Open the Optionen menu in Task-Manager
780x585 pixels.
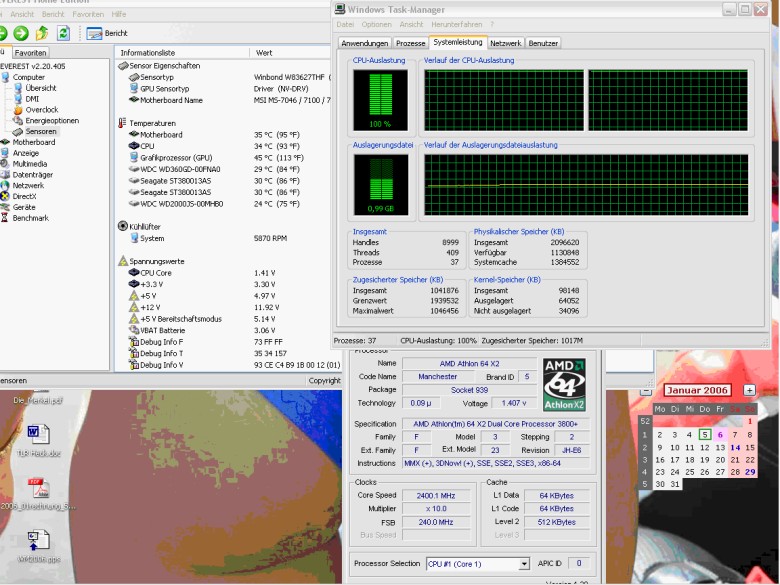coord(377,24)
